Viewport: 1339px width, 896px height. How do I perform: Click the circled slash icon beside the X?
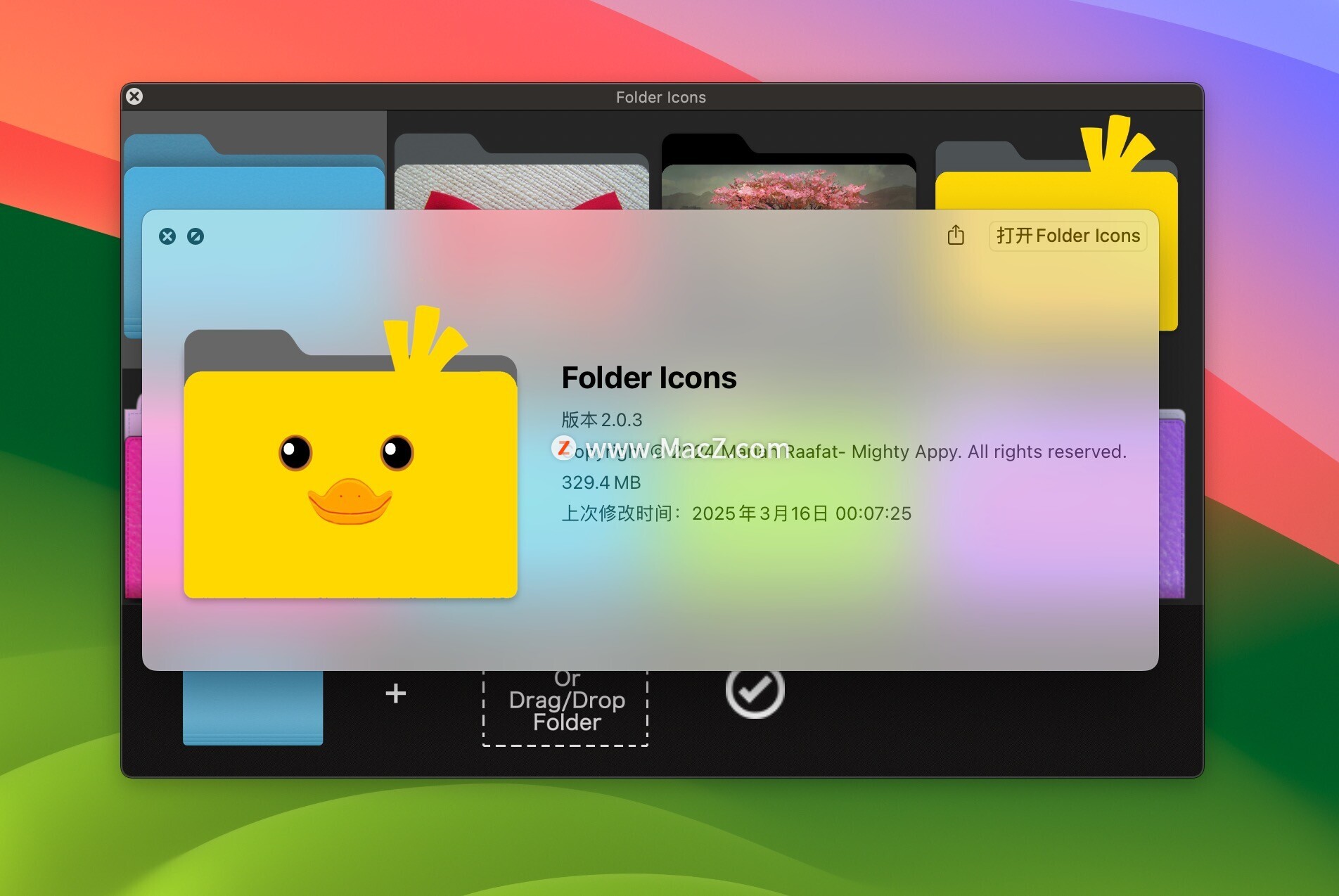196,236
